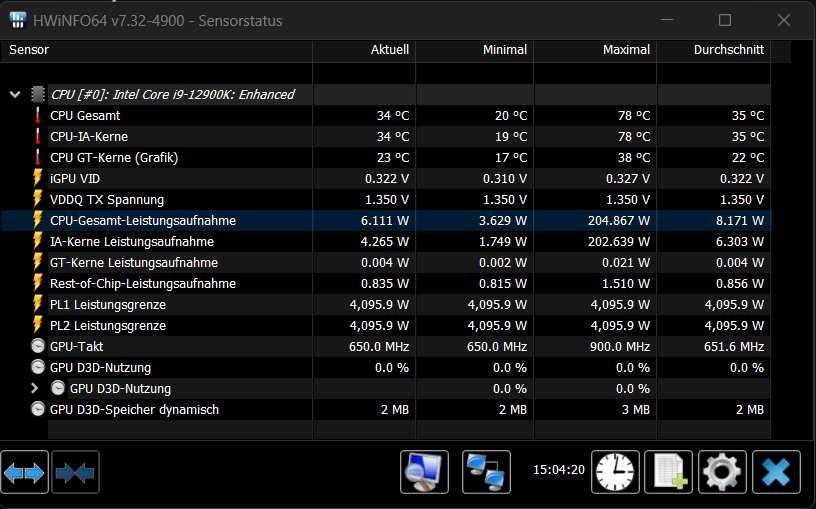This screenshot has height=509, width=816.
Task: Click the thermometer icon beside CPU-IA-Kerne
Action: pos(37,136)
